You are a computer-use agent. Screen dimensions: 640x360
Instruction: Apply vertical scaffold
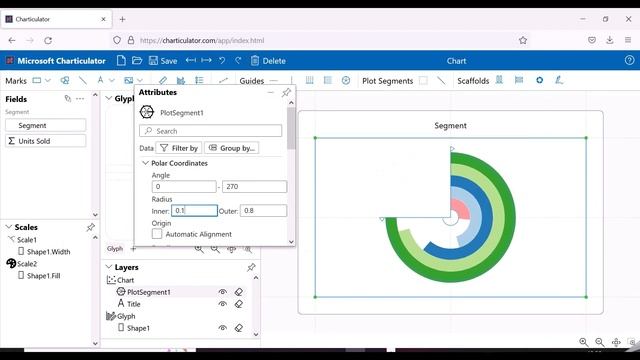[519, 80]
